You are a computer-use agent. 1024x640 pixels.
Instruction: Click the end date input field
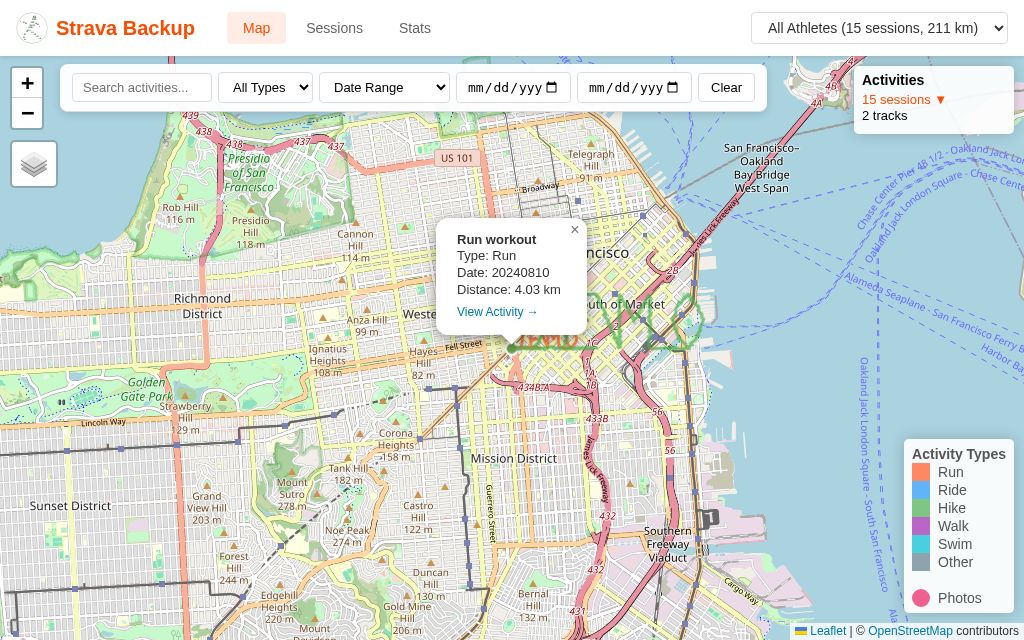(634, 88)
